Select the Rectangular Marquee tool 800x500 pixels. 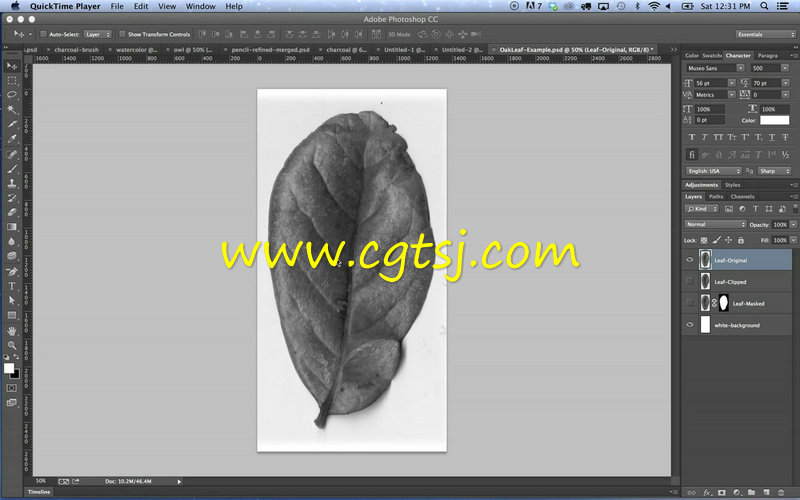12,81
